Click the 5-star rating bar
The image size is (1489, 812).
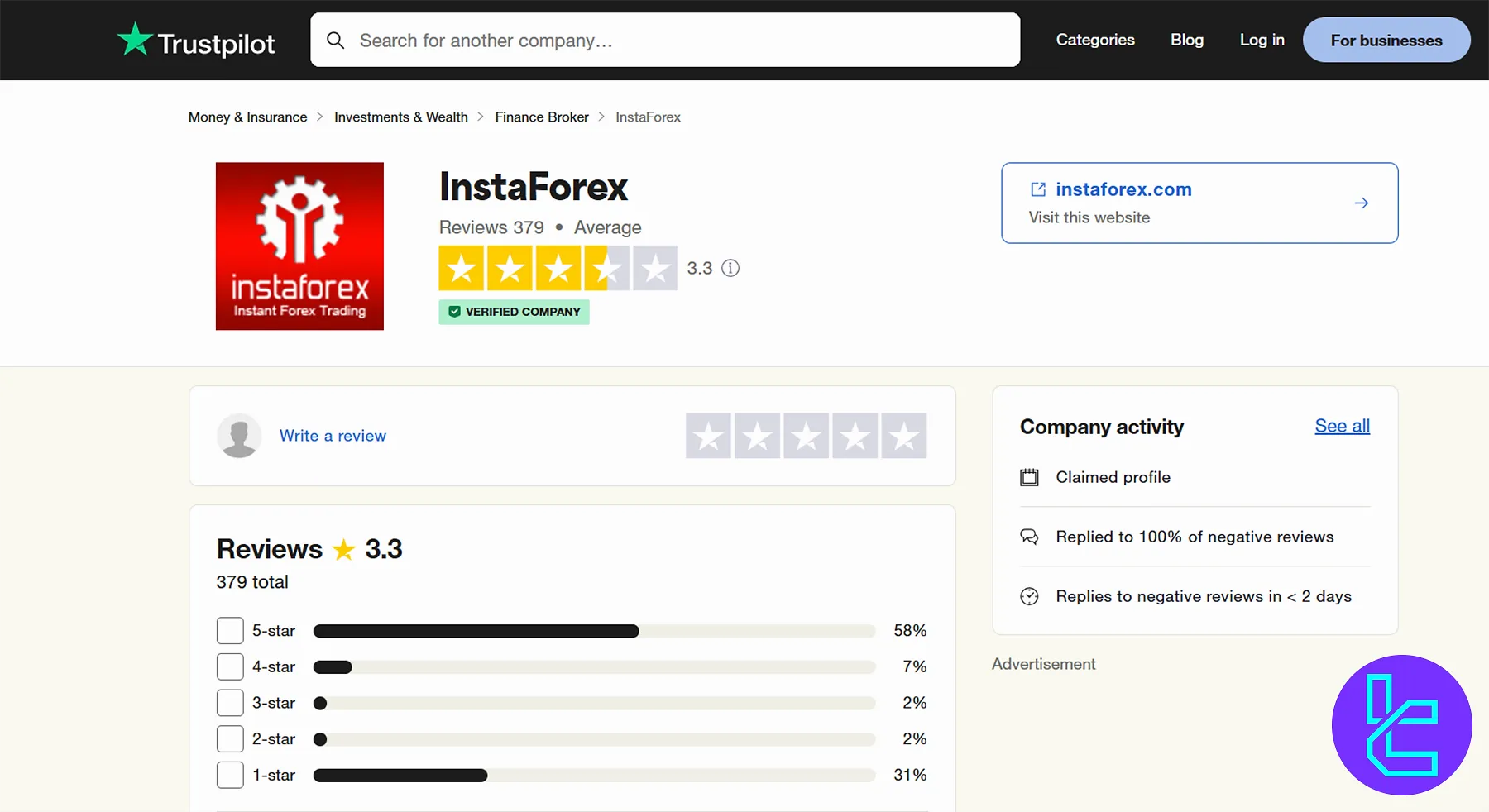(x=594, y=631)
